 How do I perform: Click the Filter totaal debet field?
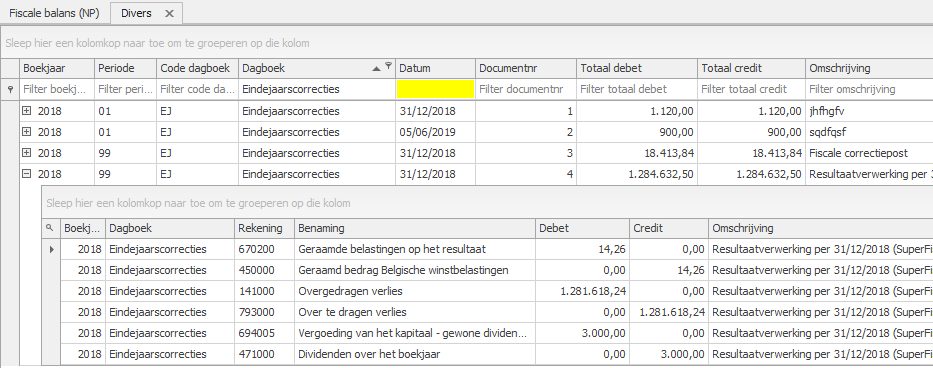pos(637,89)
